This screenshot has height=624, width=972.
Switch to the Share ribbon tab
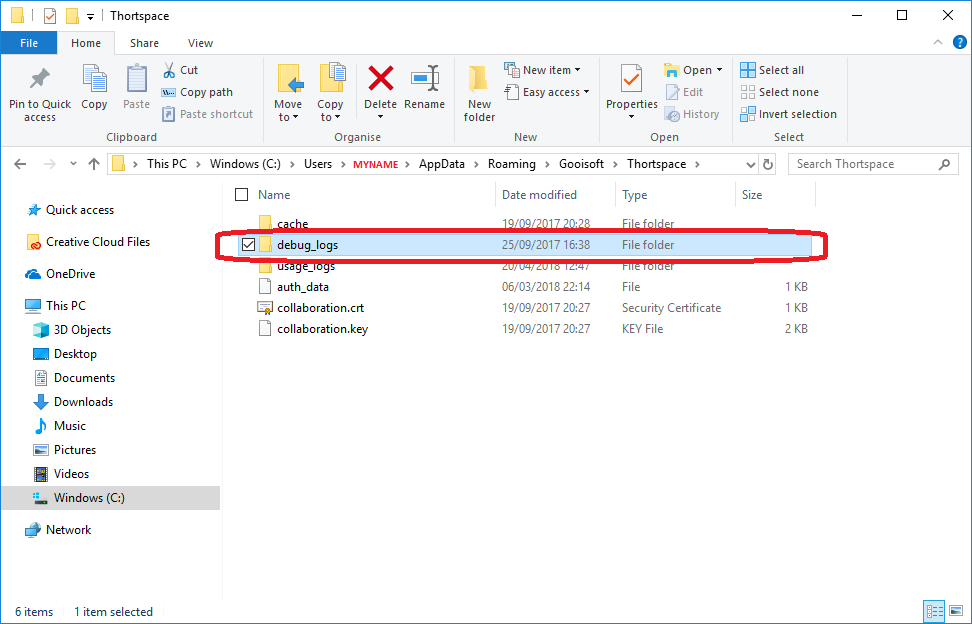tap(144, 43)
